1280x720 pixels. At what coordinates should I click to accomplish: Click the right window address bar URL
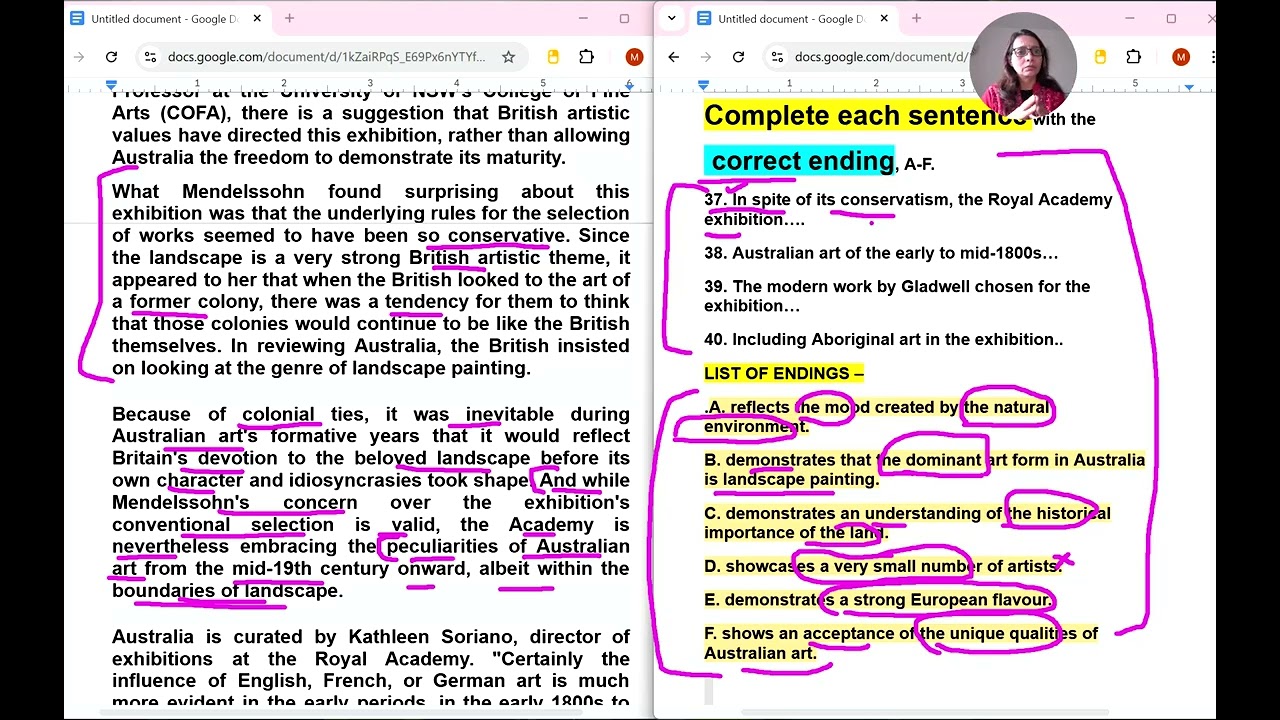coord(882,57)
